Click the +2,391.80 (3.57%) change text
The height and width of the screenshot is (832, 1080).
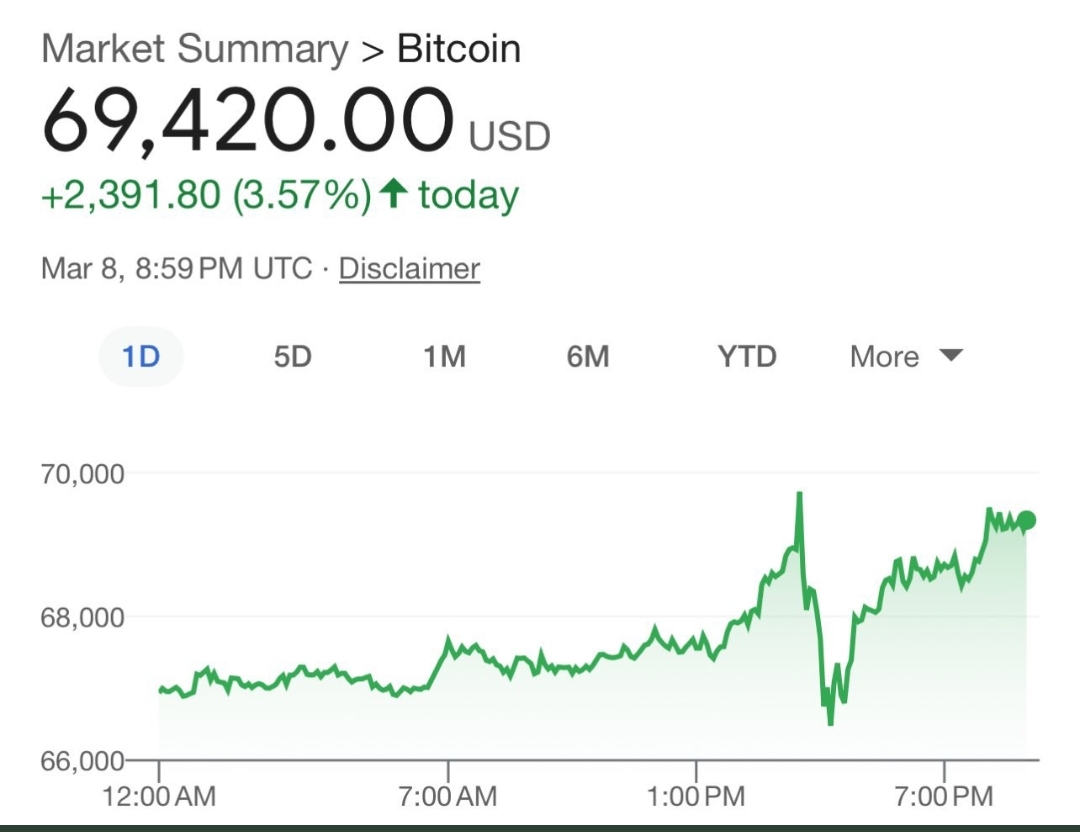point(206,195)
